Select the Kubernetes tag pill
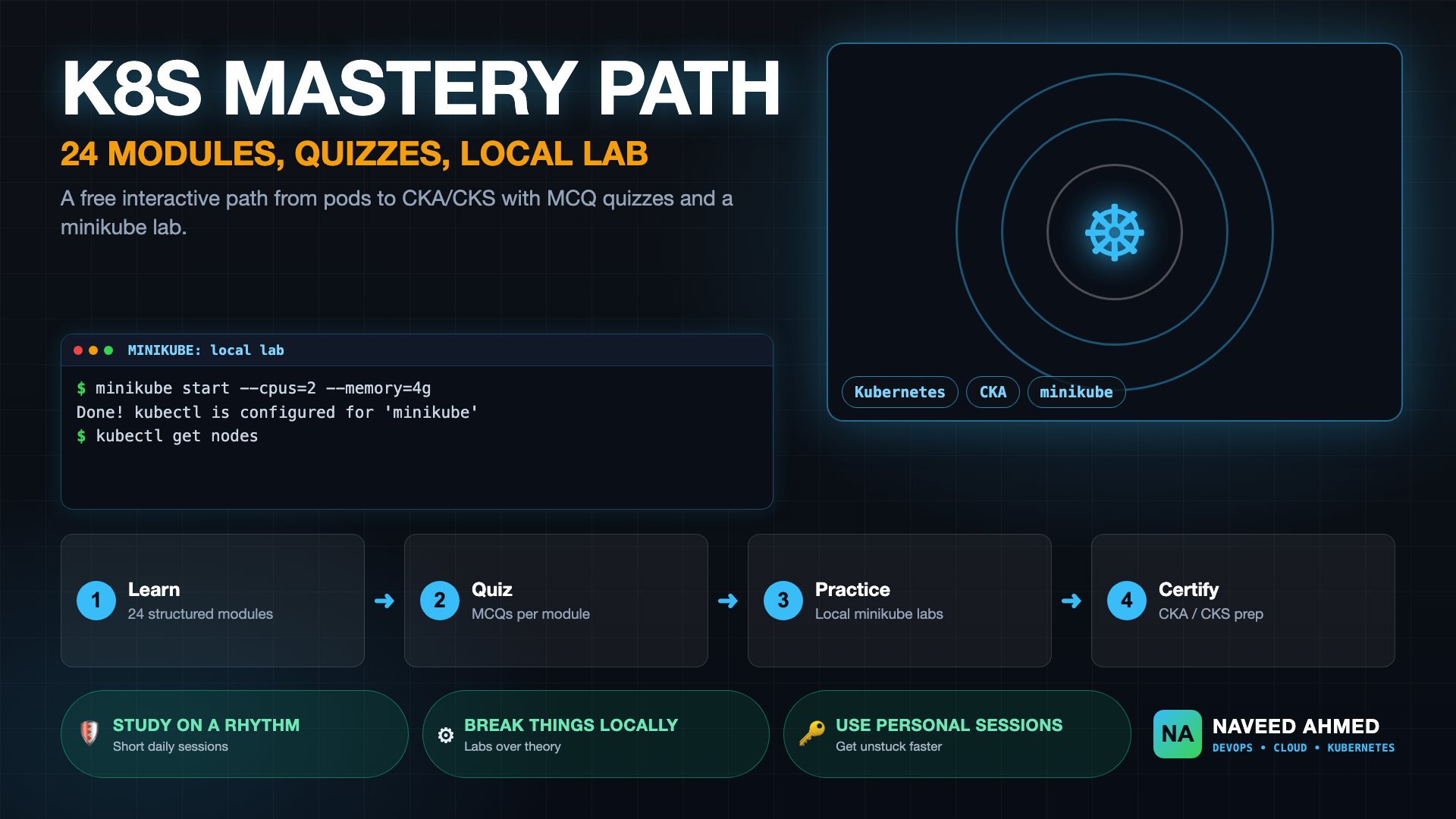The width and height of the screenshot is (1456, 819). pos(900,392)
